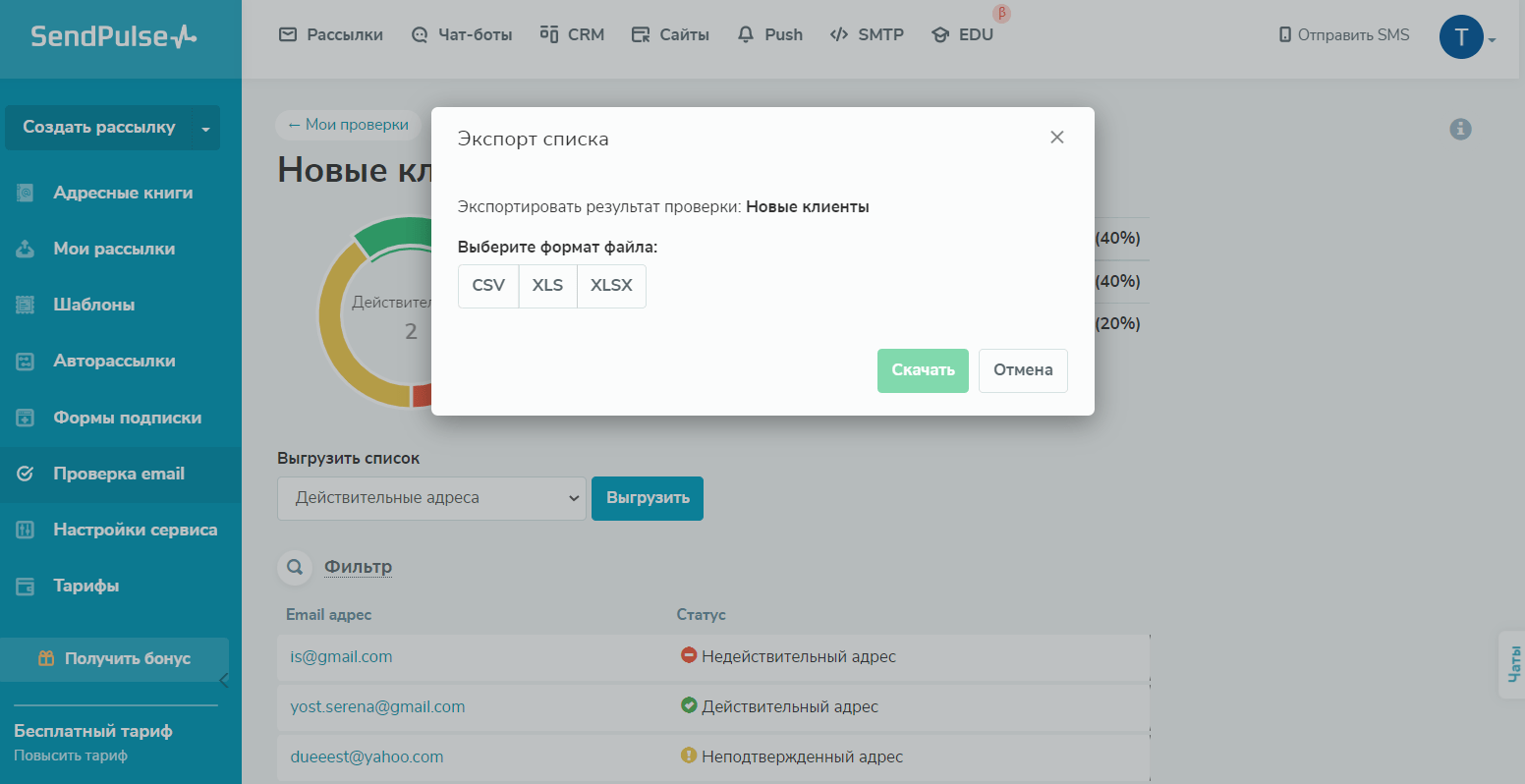
Task: Select XLS file format
Action: tap(548, 286)
